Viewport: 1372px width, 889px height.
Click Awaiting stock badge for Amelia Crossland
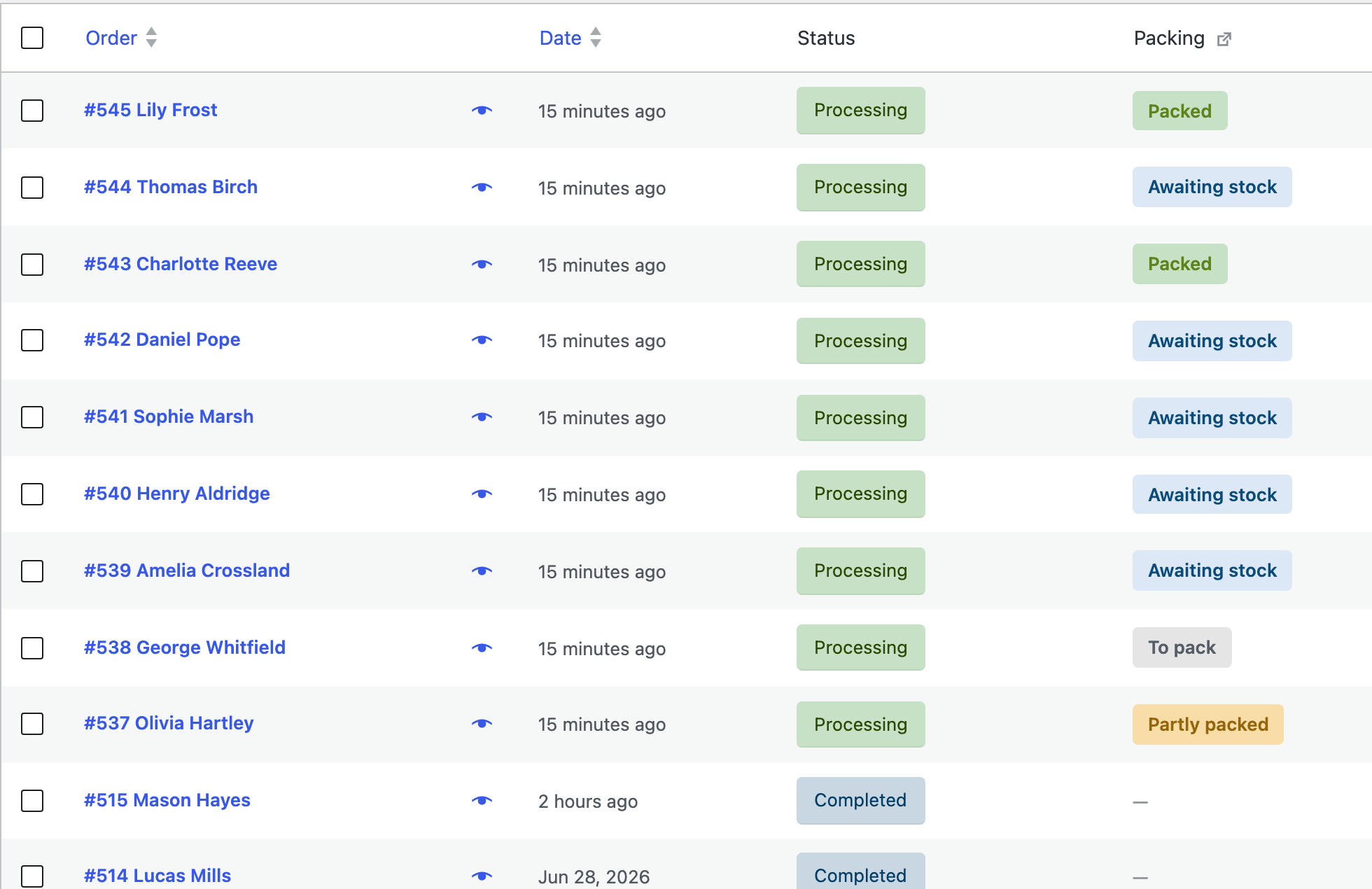(1212, 570)
